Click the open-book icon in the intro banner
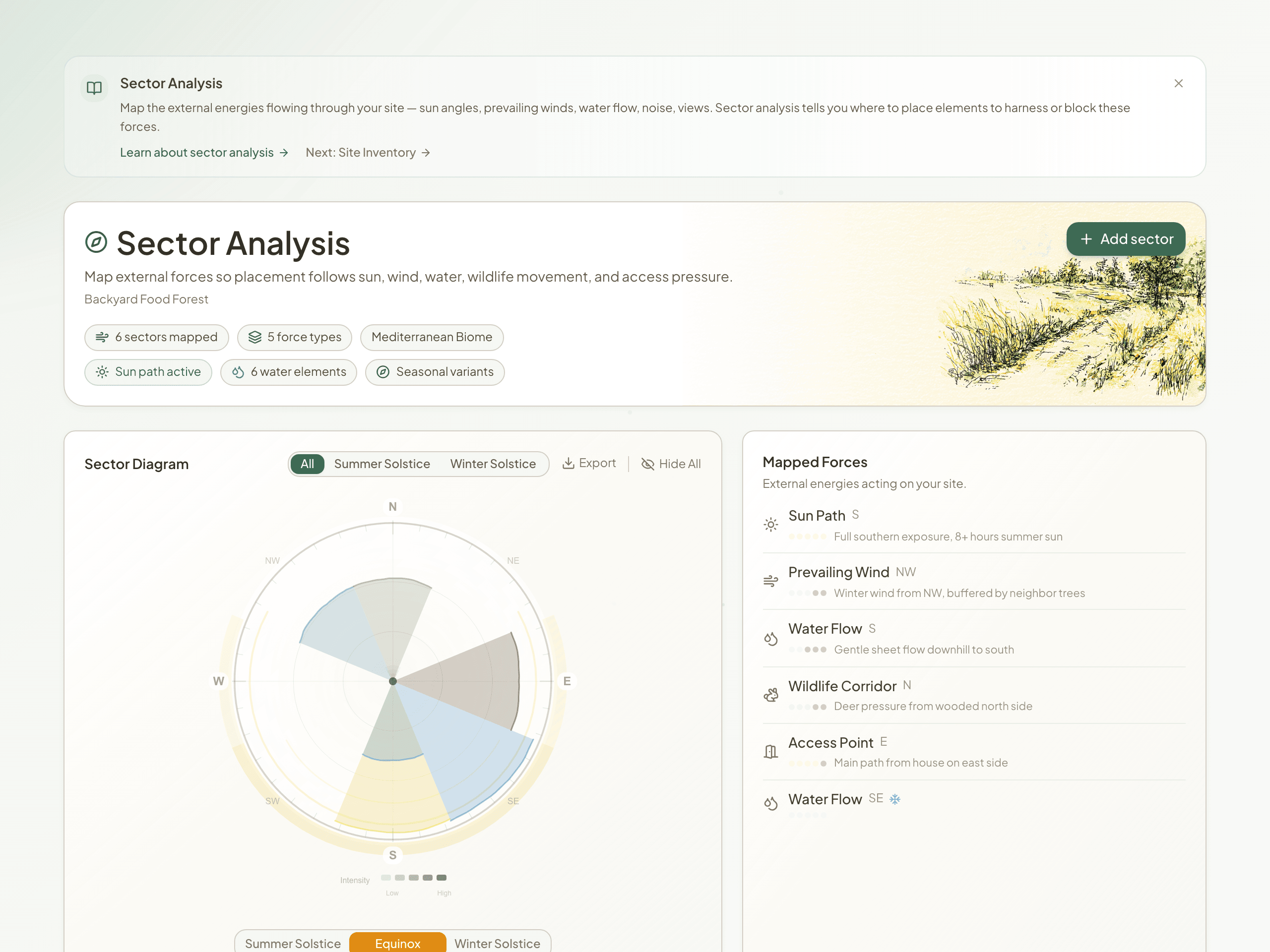The height and width of the screenshot is (952, 1270). tap(94, 87)
